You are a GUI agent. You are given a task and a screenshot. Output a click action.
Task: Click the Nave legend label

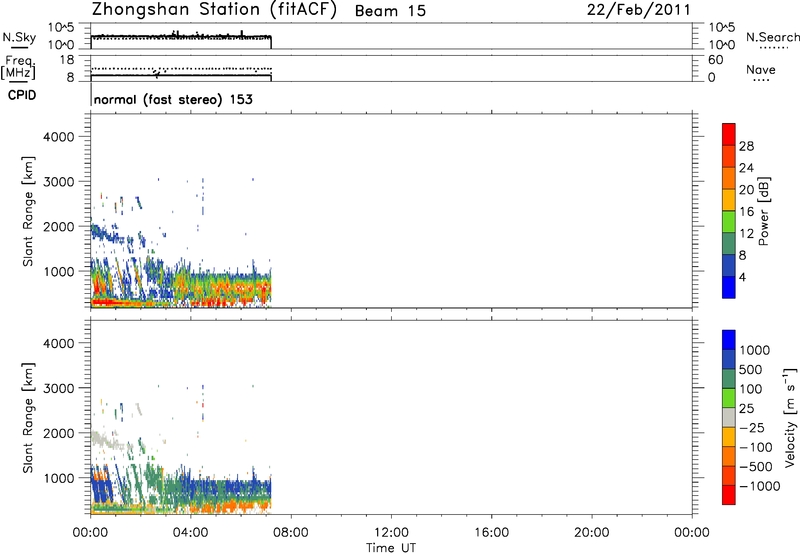[x=761, y=69]
